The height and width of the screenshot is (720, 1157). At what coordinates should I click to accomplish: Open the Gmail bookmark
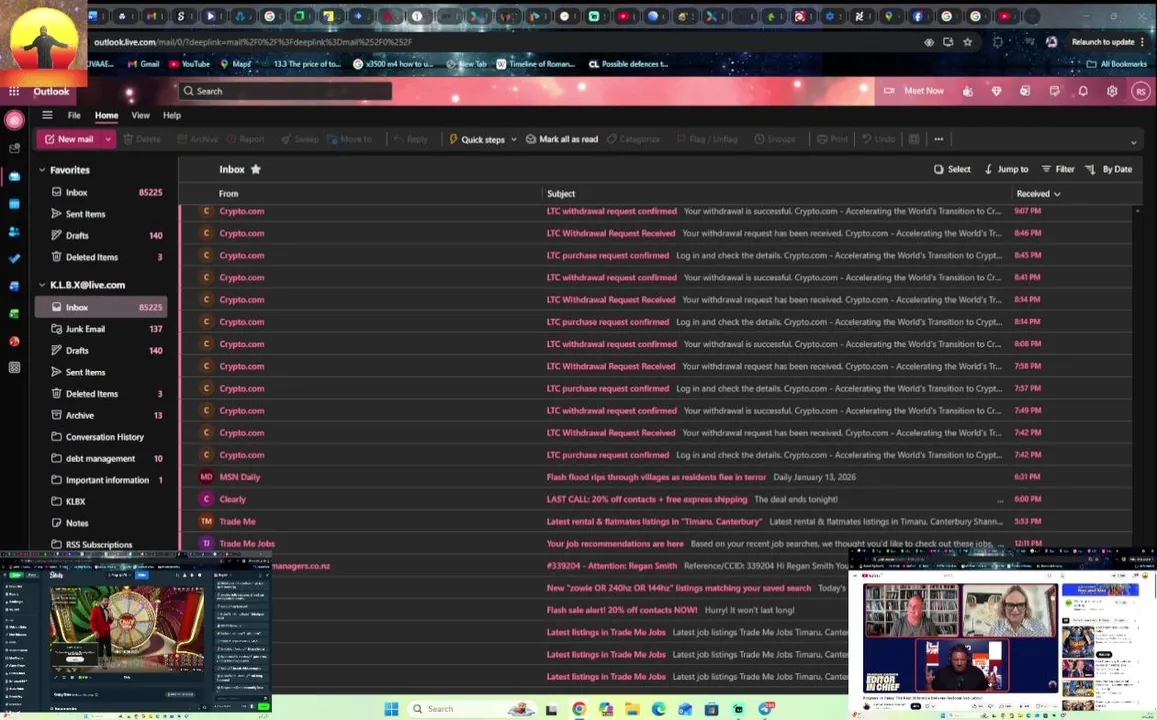[144, 64]
